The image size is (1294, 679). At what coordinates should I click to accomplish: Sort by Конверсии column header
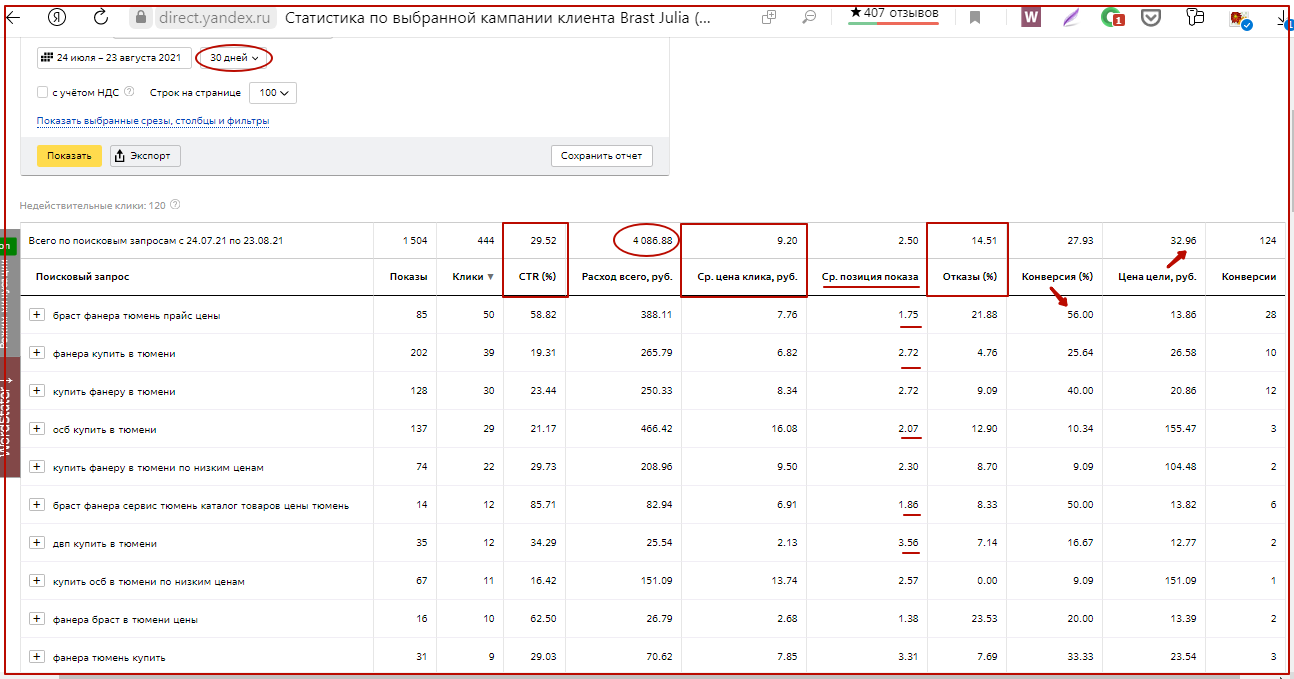(x=1249, y=277)
